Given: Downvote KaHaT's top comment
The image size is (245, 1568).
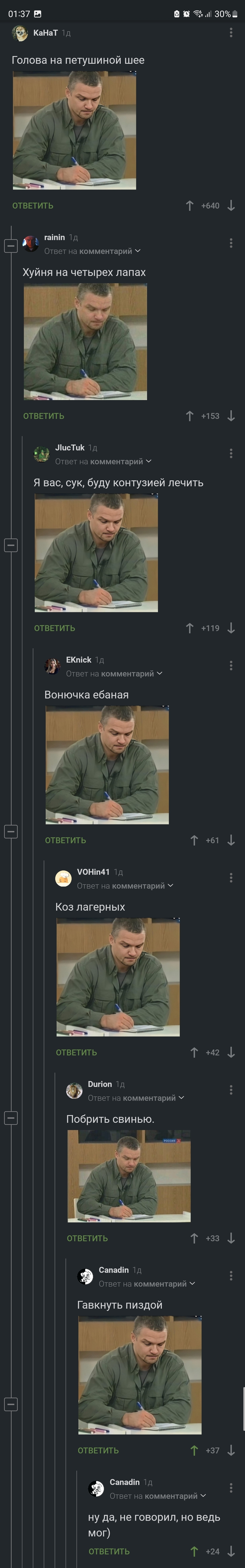Looking at the screenshot, I should [x=231, y=206].
